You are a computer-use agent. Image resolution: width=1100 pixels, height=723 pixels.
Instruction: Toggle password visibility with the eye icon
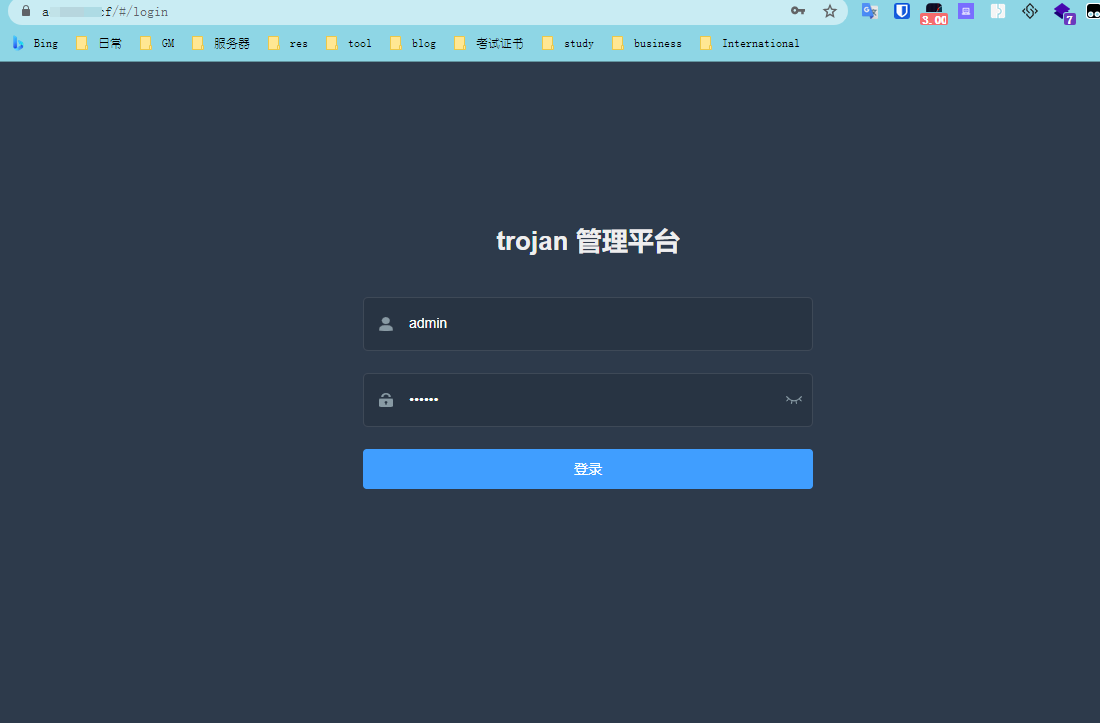pyautogui.click(x=794, y=400)
